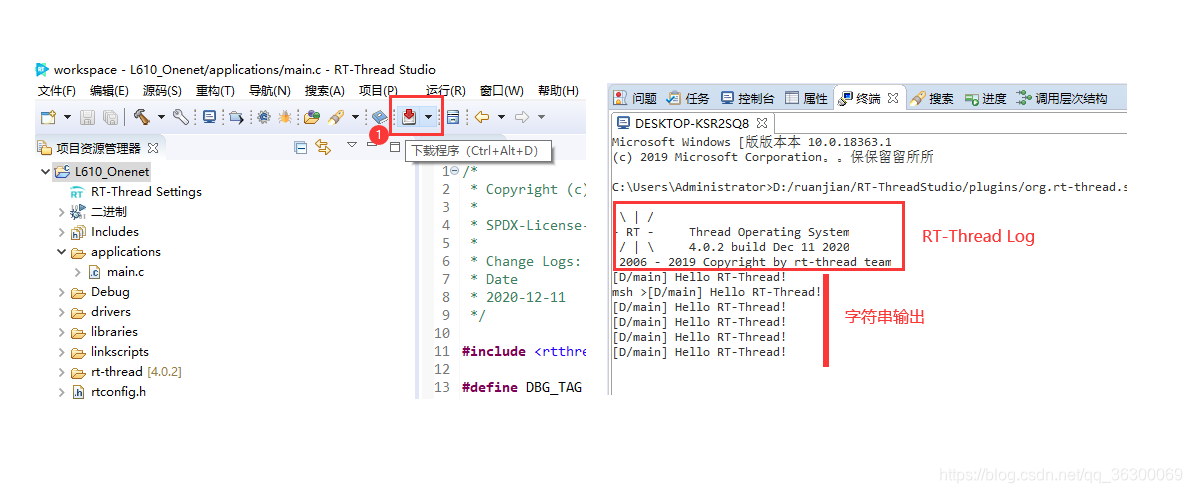
Task: Fold the comment block at line 1
Action: pyautogui.click(x=455, y=172)
